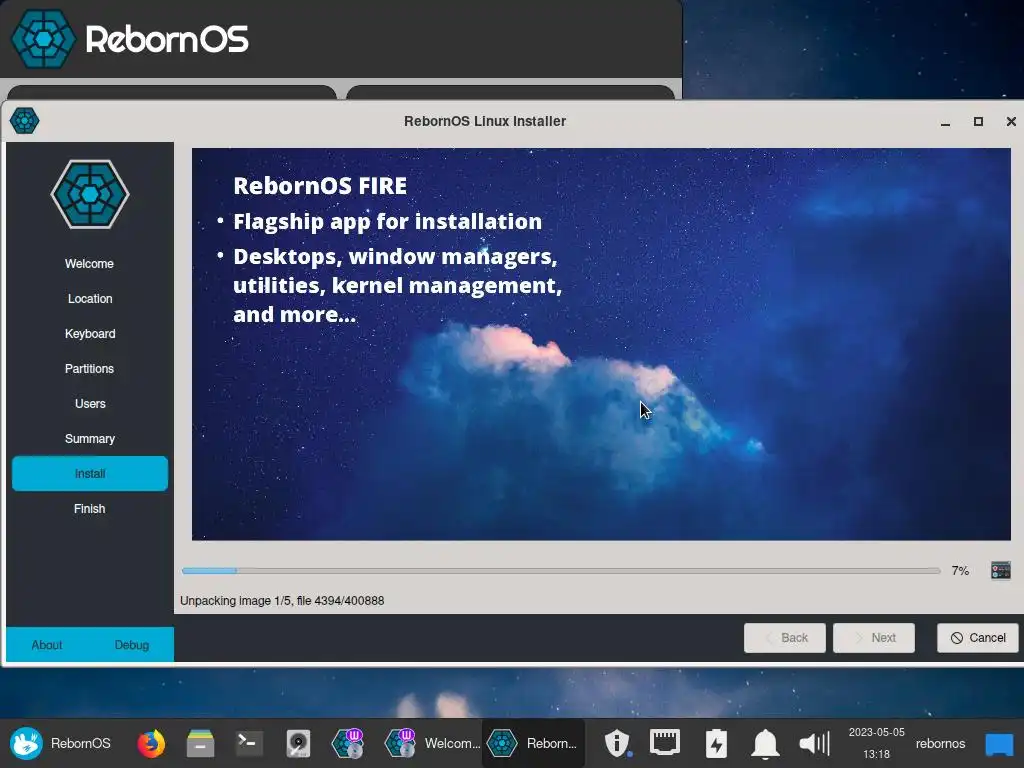Image resolution: width=1024 pixels, height=768 pixels.
Task: Open the security shield tray icon
Action: click(x=616, y=743)
